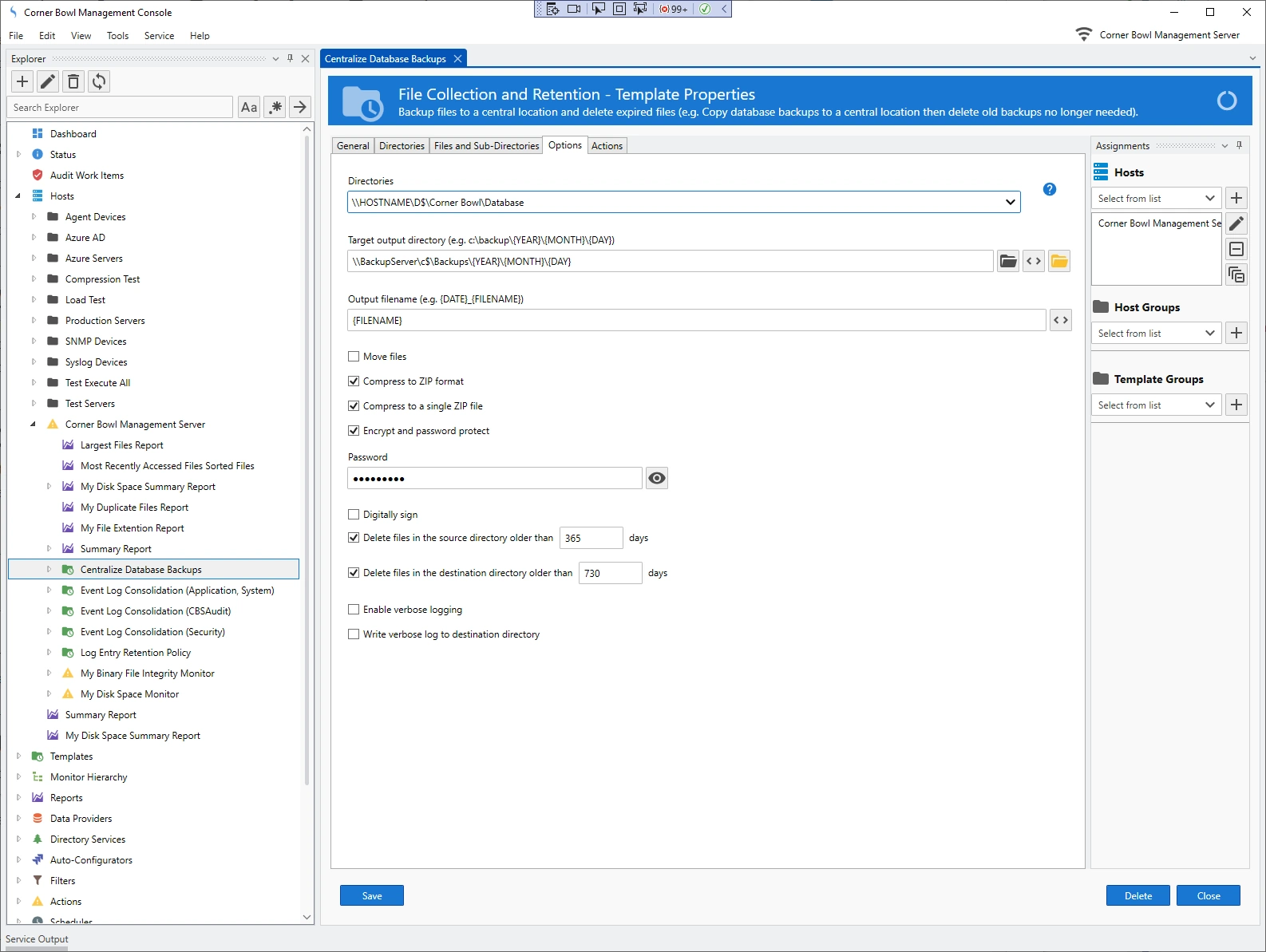Open the blue help question mark icon

click(1050, 189)
